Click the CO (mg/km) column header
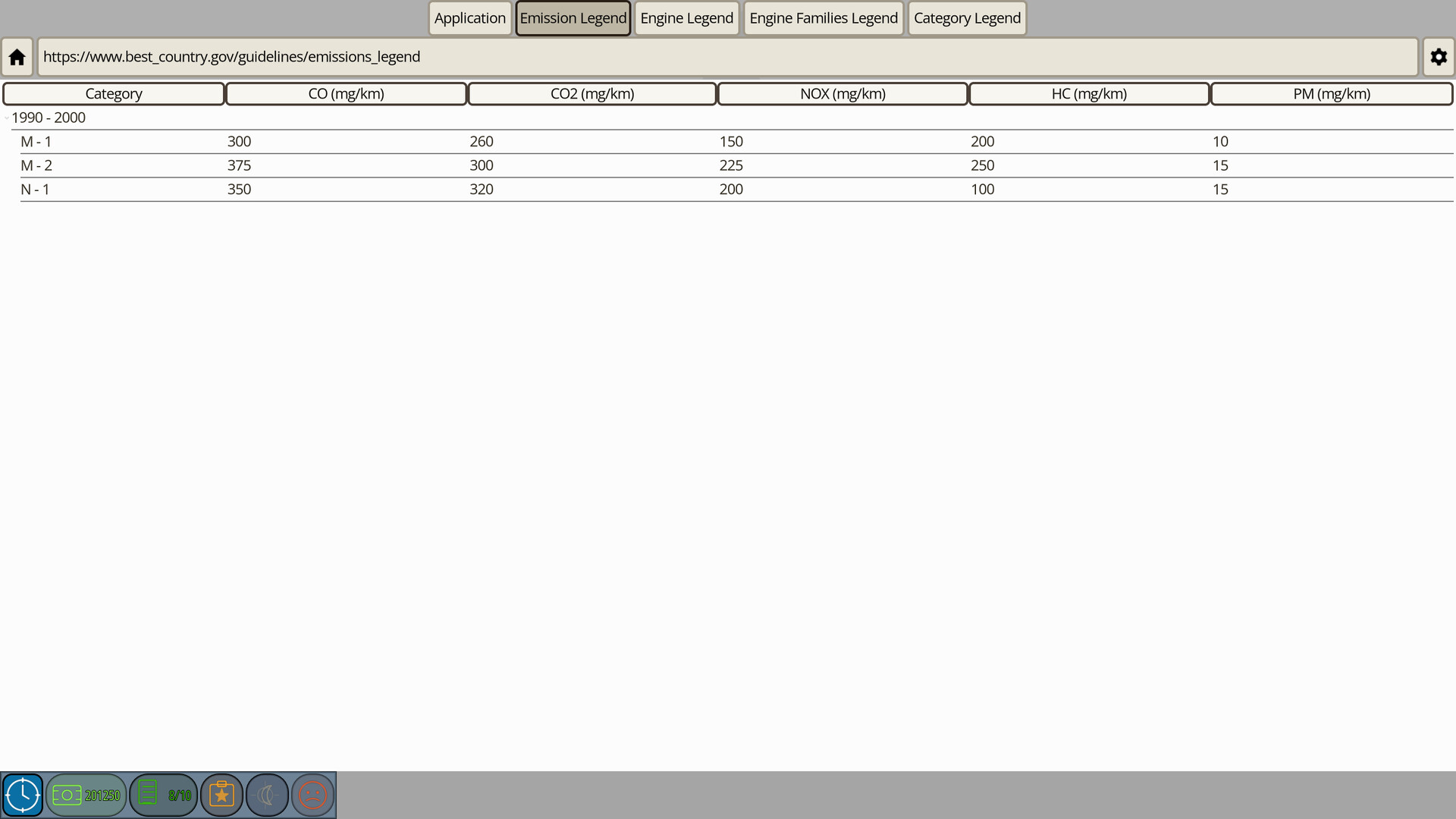1456x819 pixels. (346, 94)
